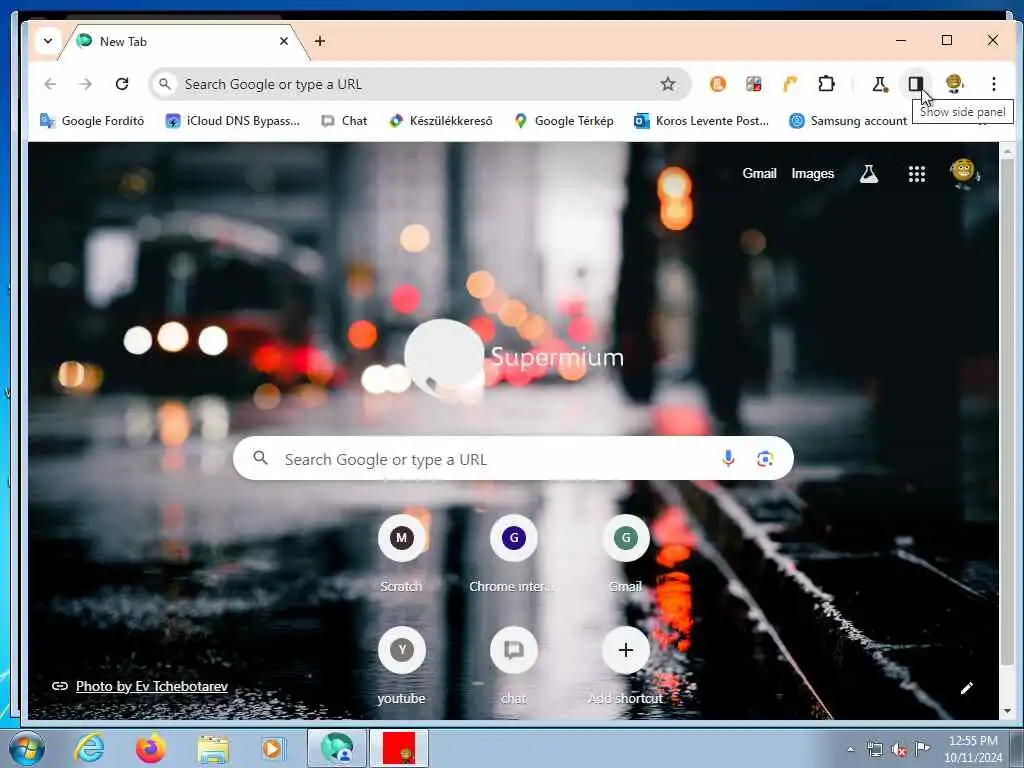
Task: Open a new tab with plus button
Action: pos(320,41)
